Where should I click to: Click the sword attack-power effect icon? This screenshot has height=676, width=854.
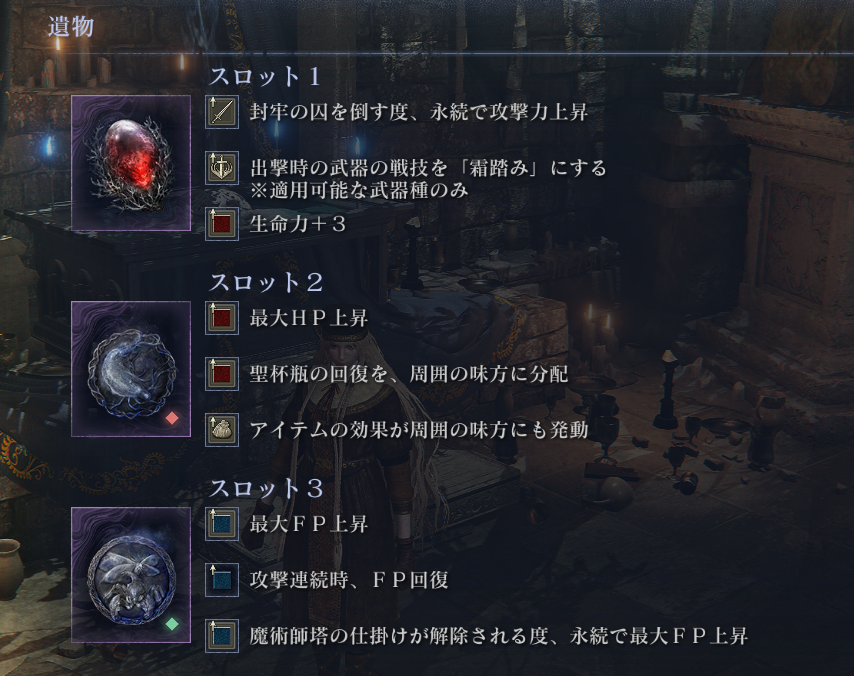[x=222, y=112]
